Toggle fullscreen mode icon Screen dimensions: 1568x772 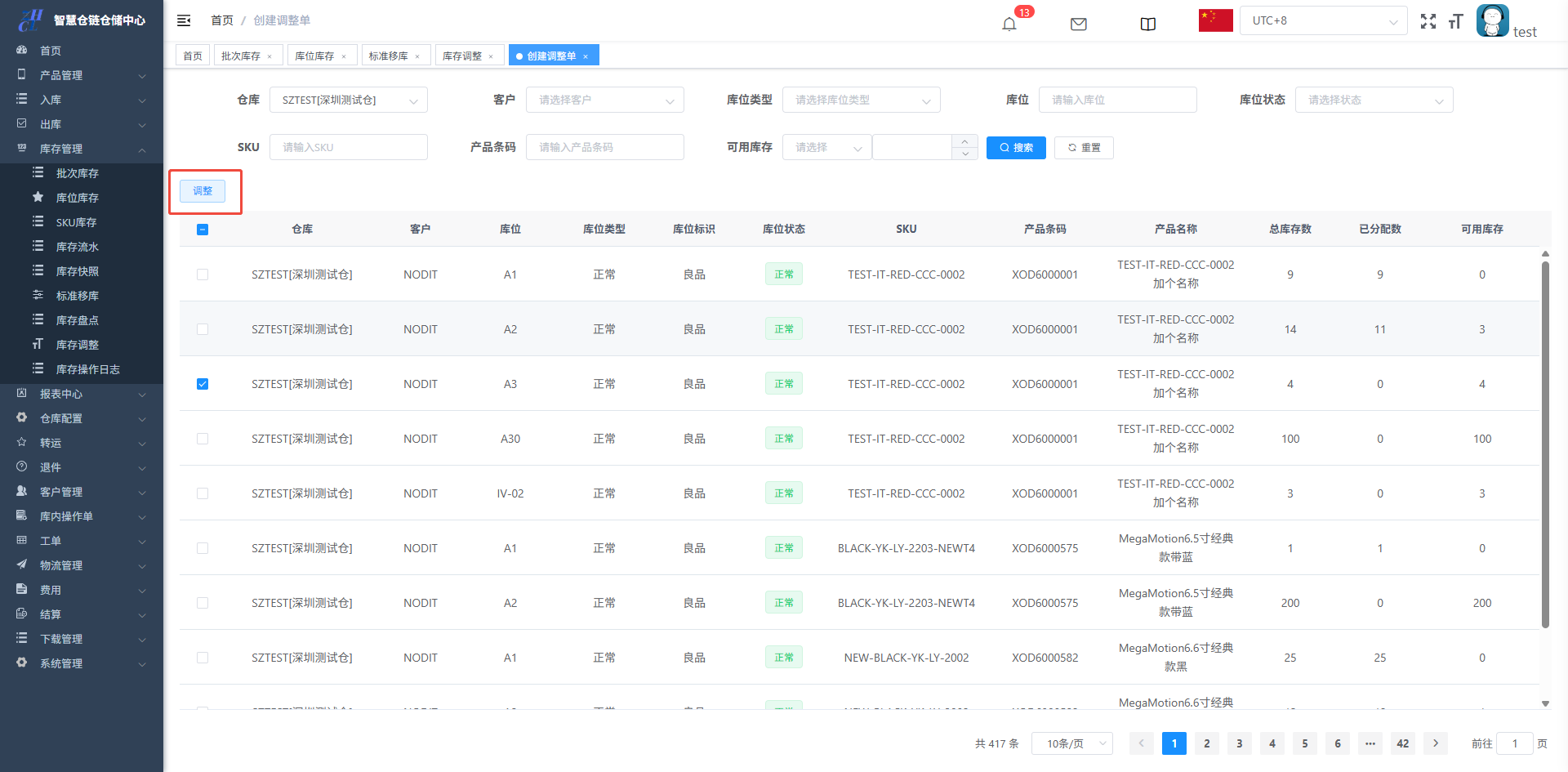(1428, 21)
